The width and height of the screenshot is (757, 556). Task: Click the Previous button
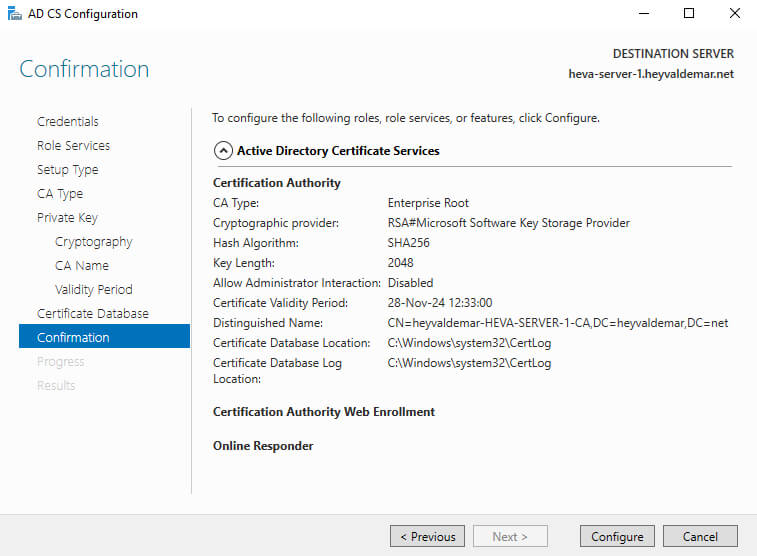click(x=427, y=536)
